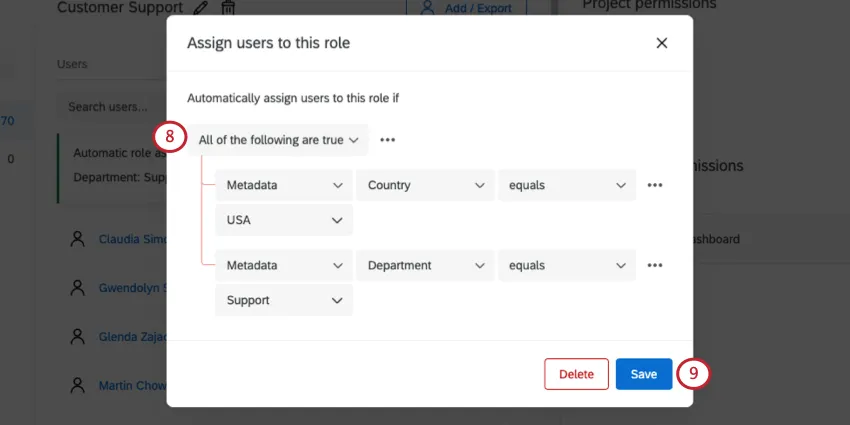This screenshot has width=850, height=425.
Task: Open options menu for Country condition row
Action: click(655, 185)
